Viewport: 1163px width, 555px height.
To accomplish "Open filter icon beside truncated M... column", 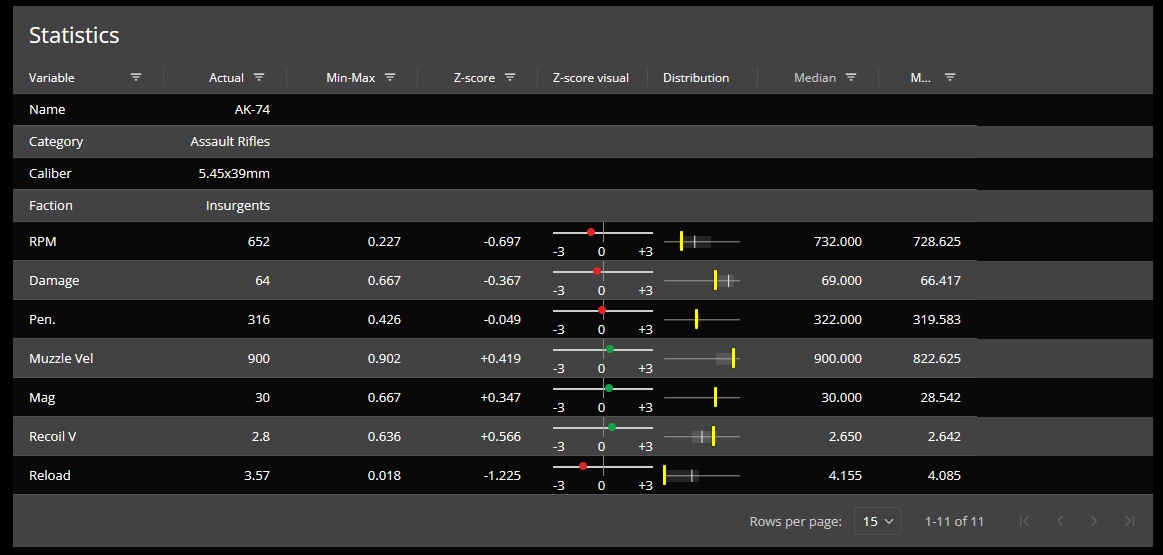I will coord(950,77).
